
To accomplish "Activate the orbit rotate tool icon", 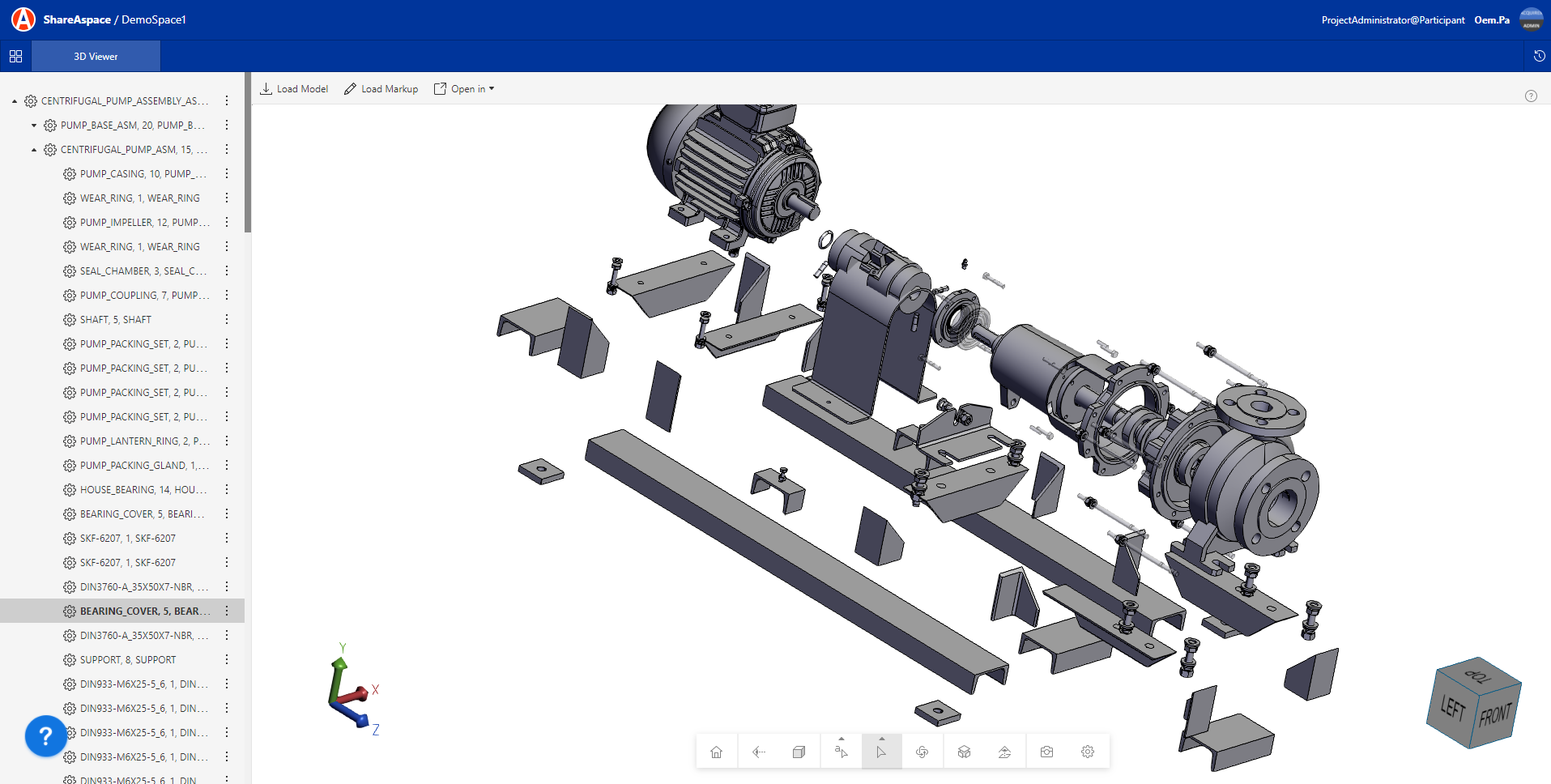I will (922, 752).
